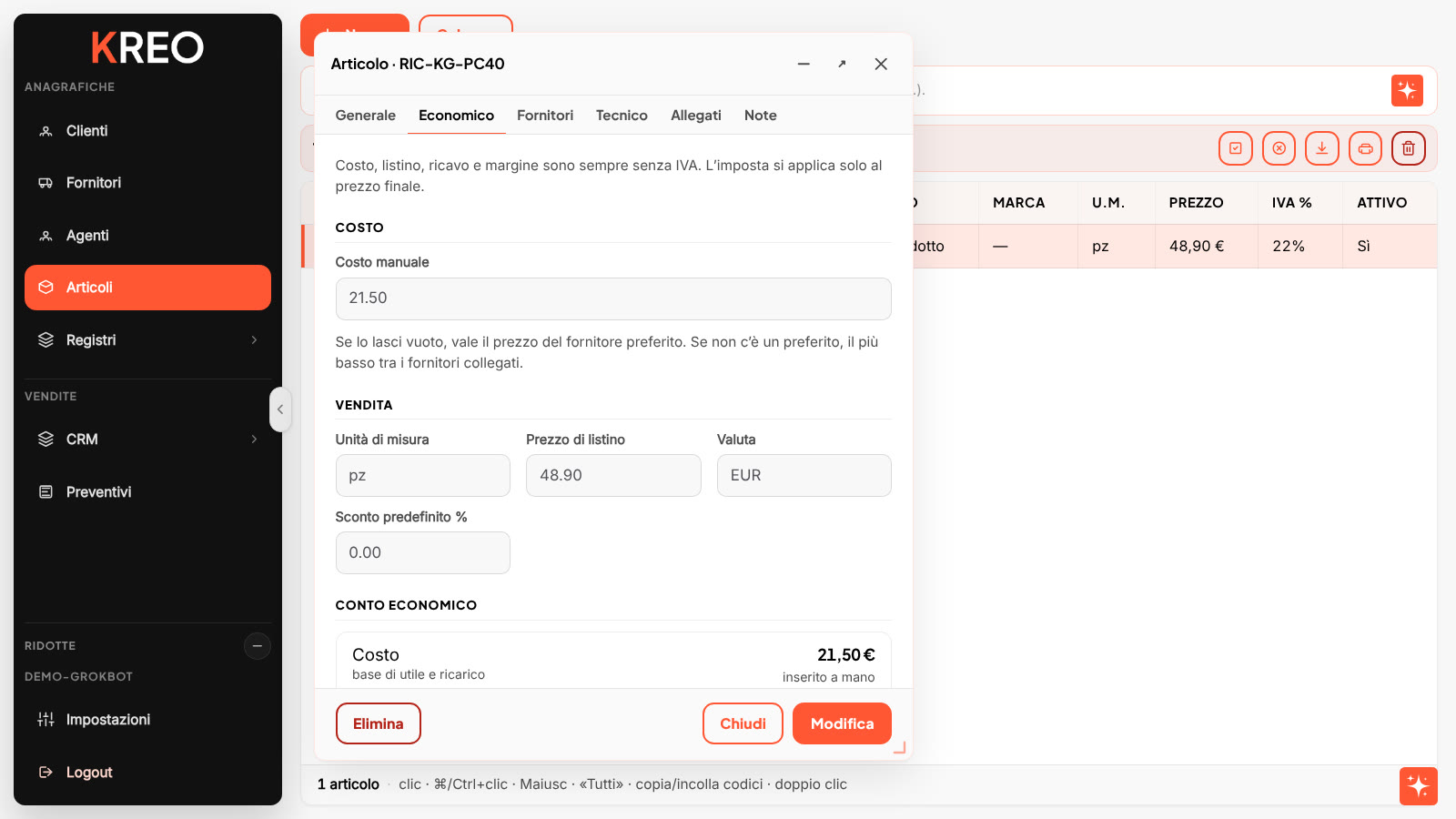Minimize the Articolo dialog
Screen dimensions: 1456x819
coord(804,64)
